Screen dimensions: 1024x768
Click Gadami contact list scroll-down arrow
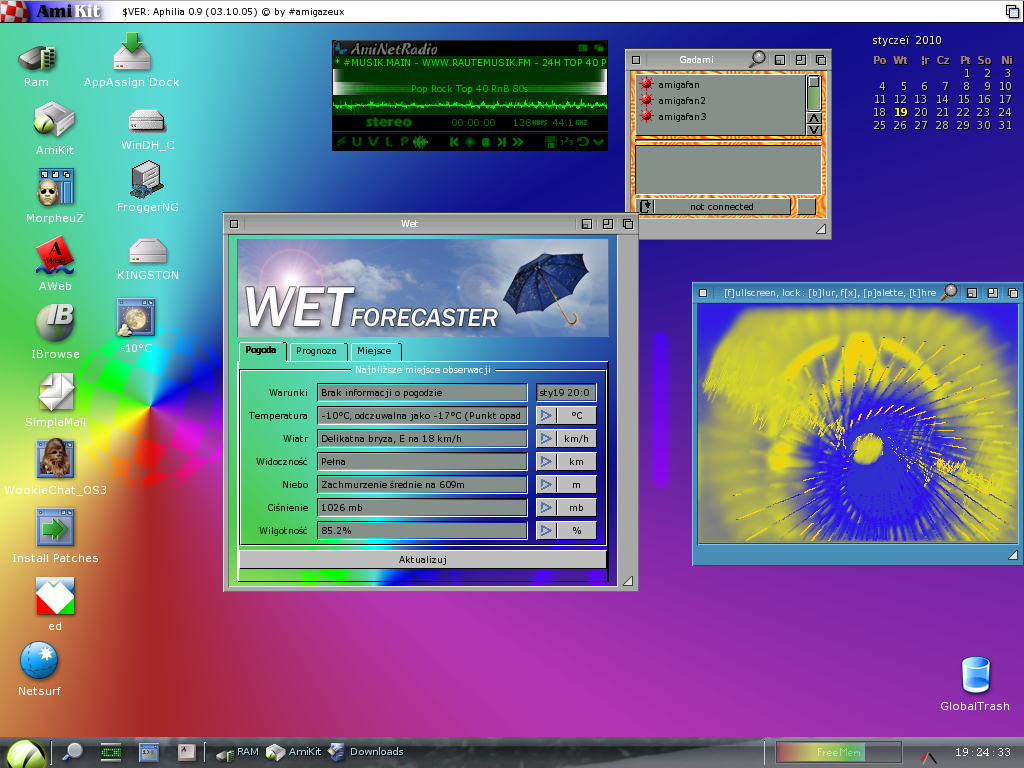(x=814, y=129)
